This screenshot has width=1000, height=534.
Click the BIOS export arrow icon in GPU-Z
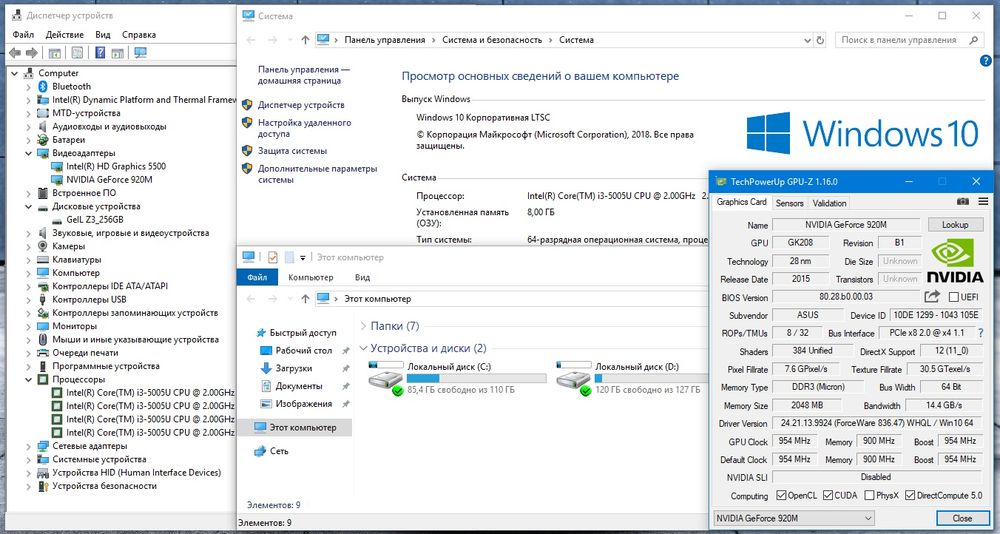tap(932, 297)
